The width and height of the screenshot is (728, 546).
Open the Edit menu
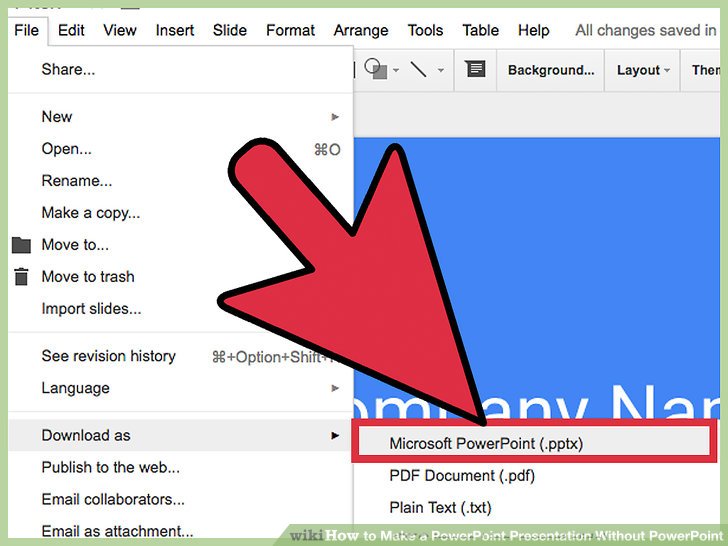[x=71, y=31]
